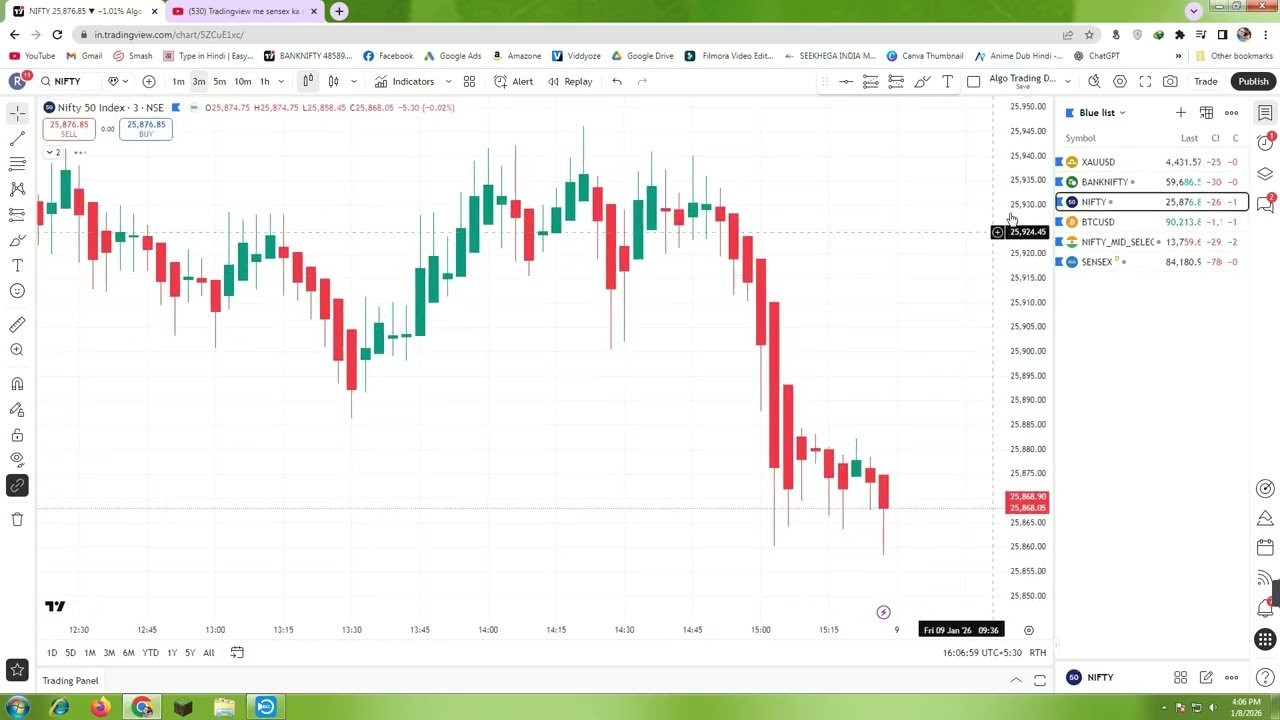Select BTCUSD in the watchlist
The height and width of the screenshot is (720, 1280).
[x=1098, y=221]
